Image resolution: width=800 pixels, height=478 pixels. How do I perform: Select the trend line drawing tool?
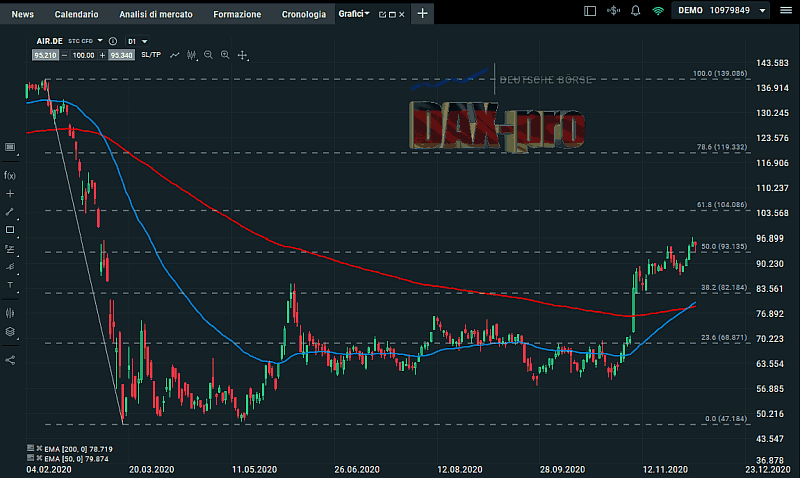(x=10, y=212)
